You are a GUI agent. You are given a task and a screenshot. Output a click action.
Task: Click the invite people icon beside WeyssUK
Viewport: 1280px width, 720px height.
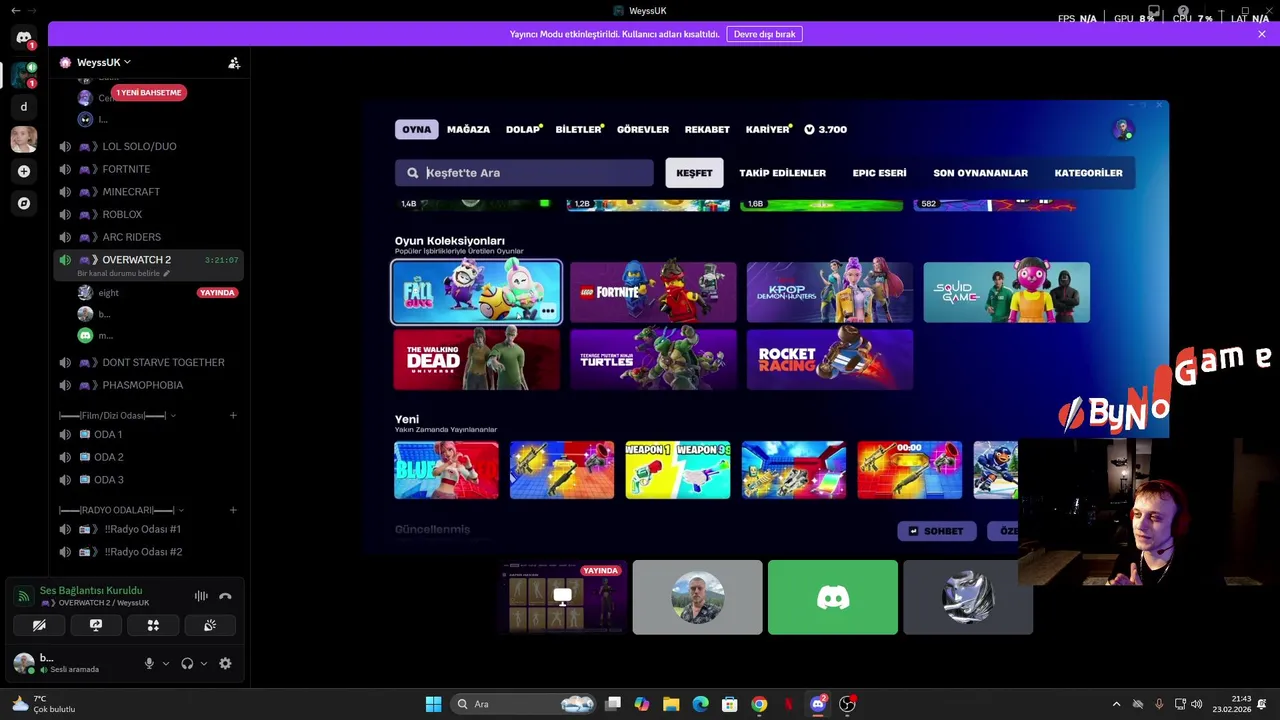[x=234, y=62]
